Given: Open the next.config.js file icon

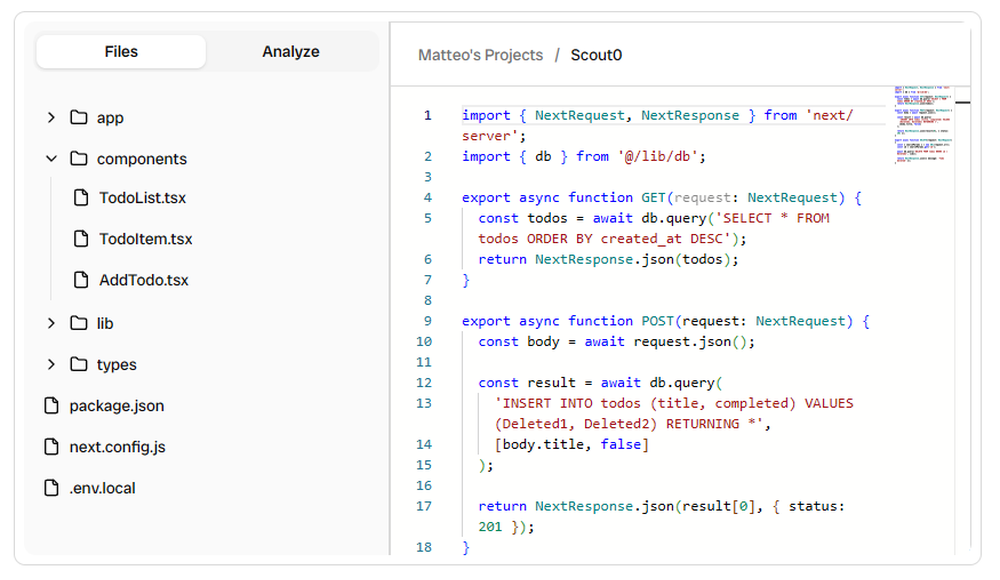Looking at the screenshot, I should click(51, 447).
